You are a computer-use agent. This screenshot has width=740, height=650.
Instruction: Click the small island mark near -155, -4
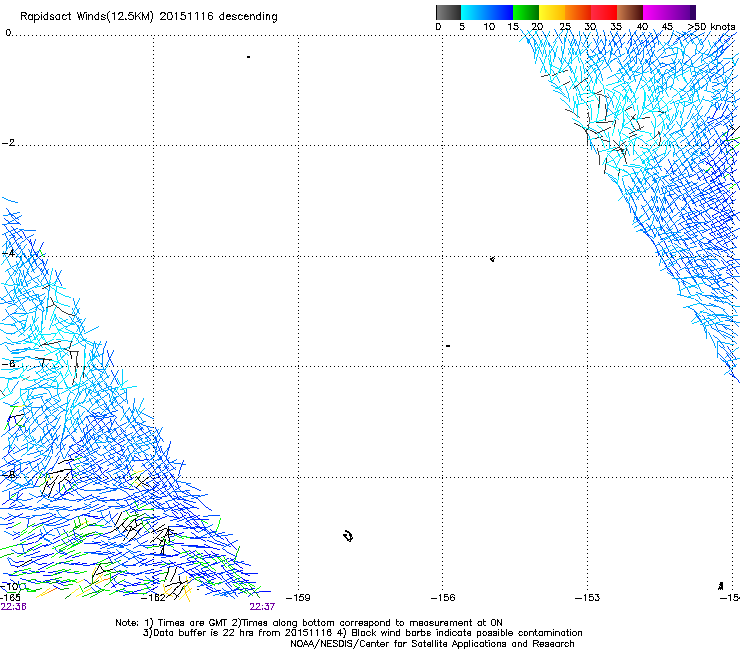click(492, 259)
